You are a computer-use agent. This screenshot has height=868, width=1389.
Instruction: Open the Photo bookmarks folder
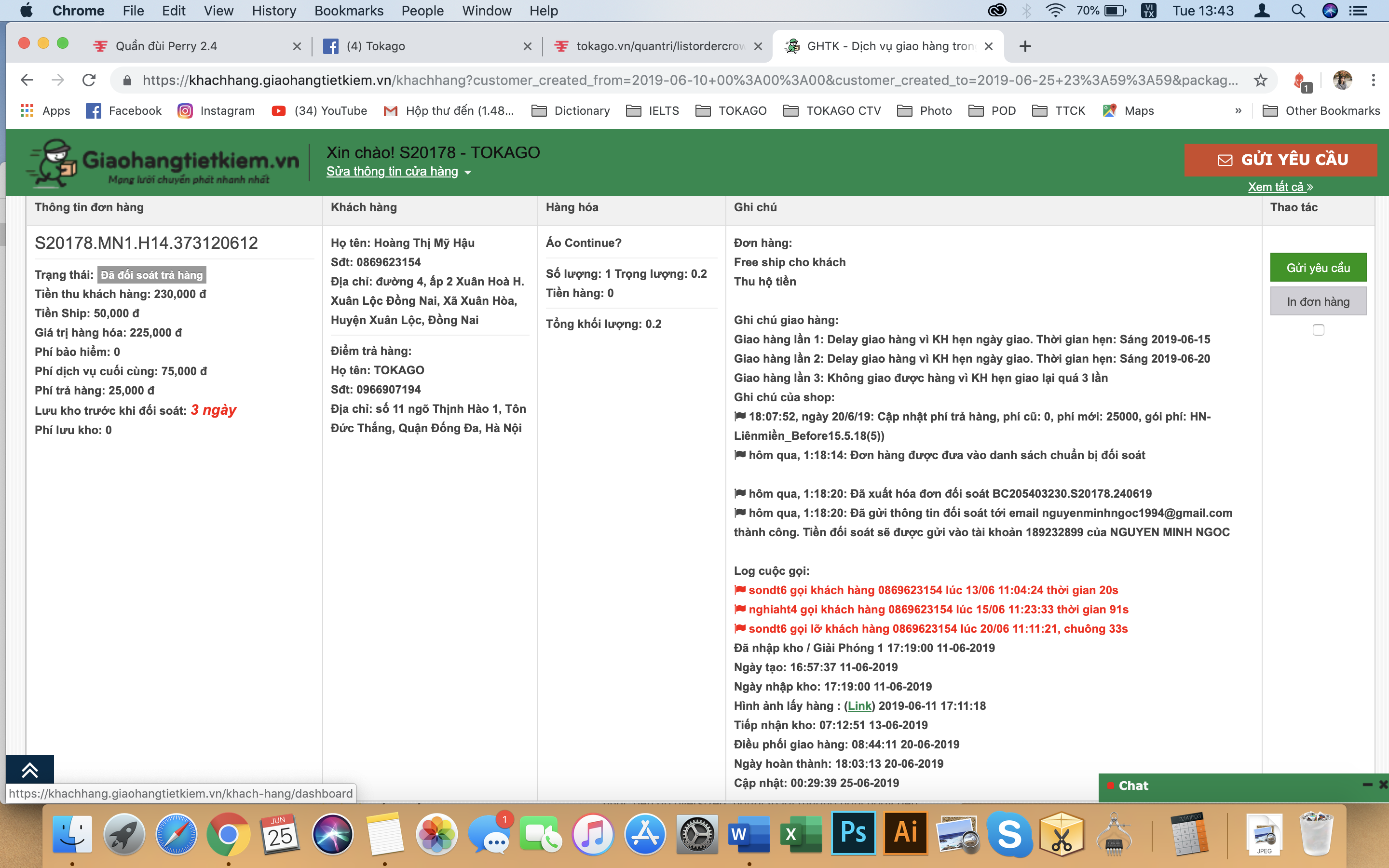pyautogui.click(x=924, y=111)
